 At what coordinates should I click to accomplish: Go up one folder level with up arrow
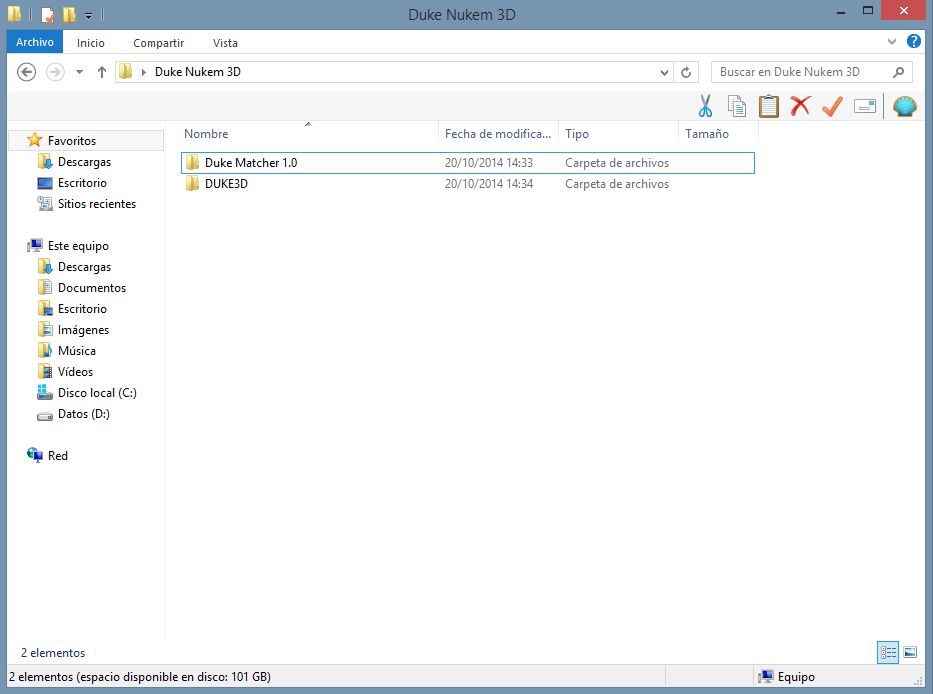click(102, 72)
